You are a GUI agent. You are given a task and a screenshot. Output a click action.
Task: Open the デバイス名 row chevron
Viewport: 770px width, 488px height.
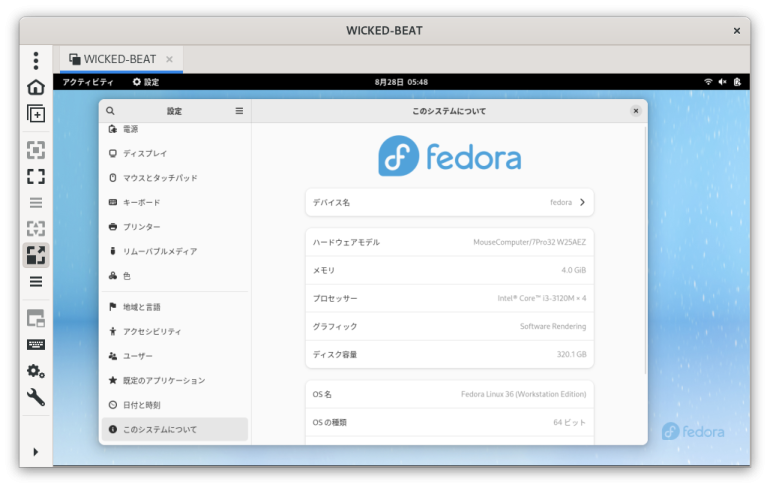point(582,202)
